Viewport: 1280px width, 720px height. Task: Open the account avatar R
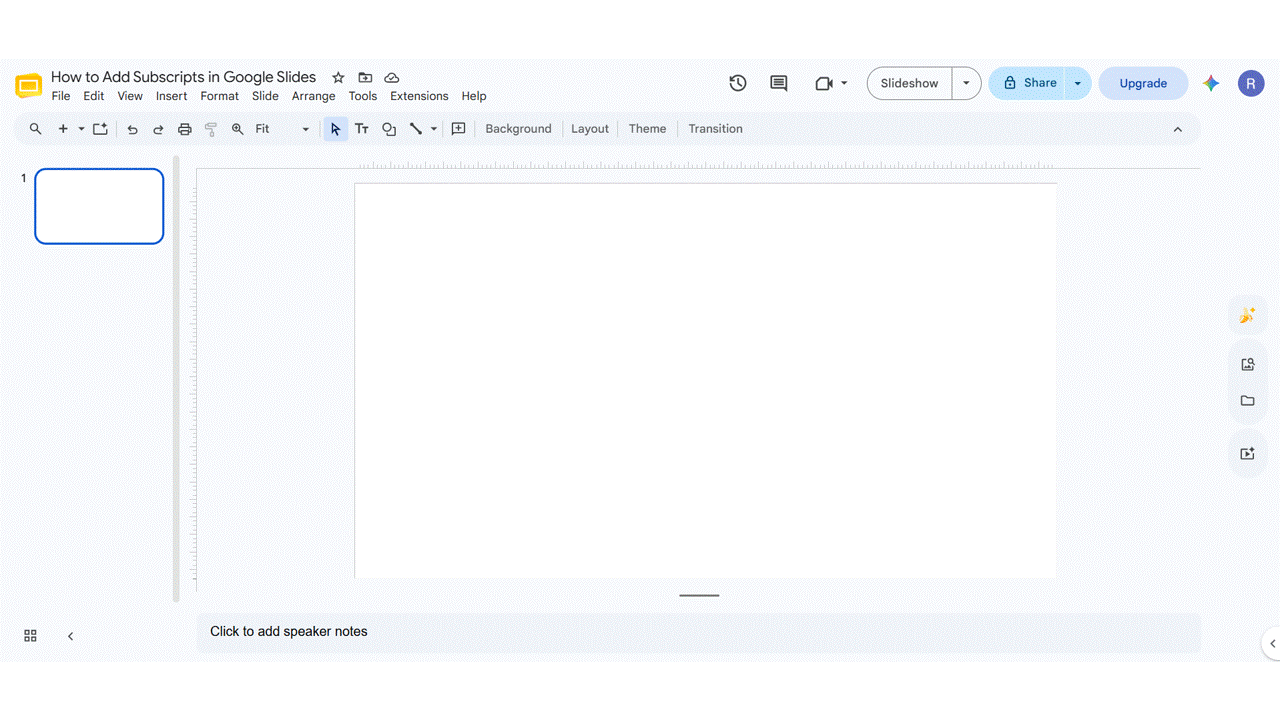click(1251, 83)
